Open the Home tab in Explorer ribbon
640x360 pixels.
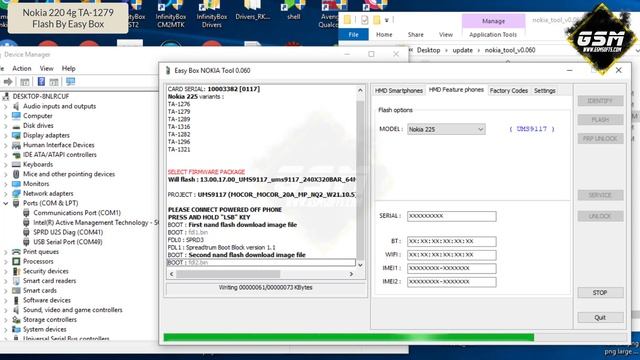pyautogui.click(x=384, y=35)
